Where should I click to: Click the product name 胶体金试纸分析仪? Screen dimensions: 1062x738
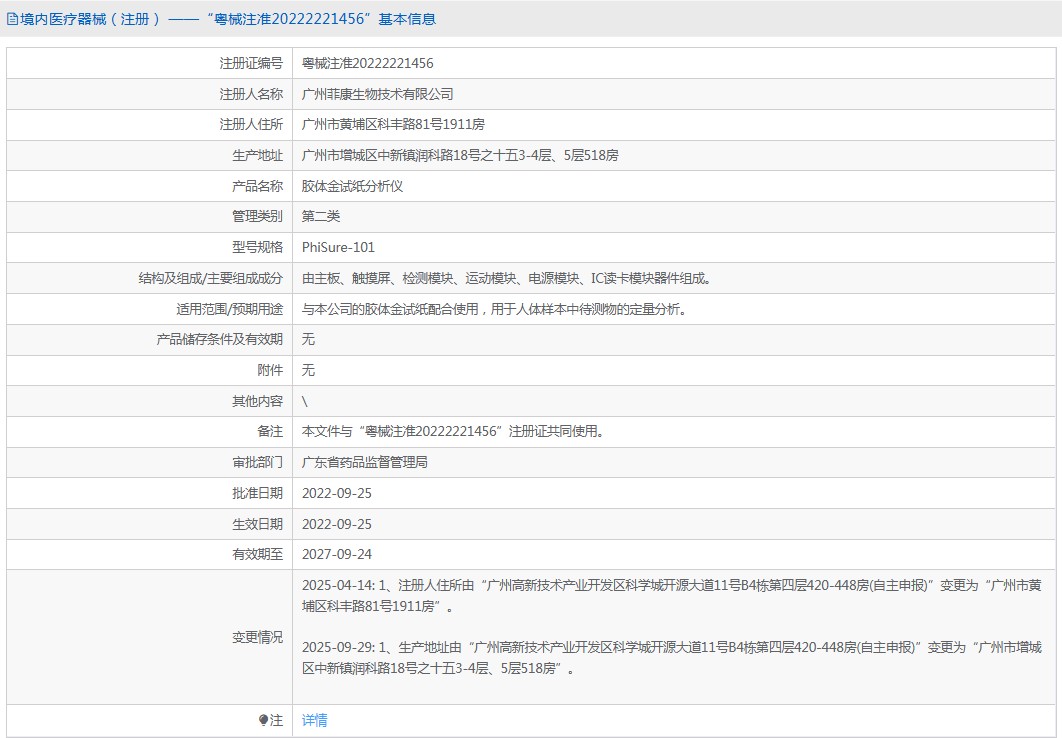pyautogui.click(x=352, y=186)
